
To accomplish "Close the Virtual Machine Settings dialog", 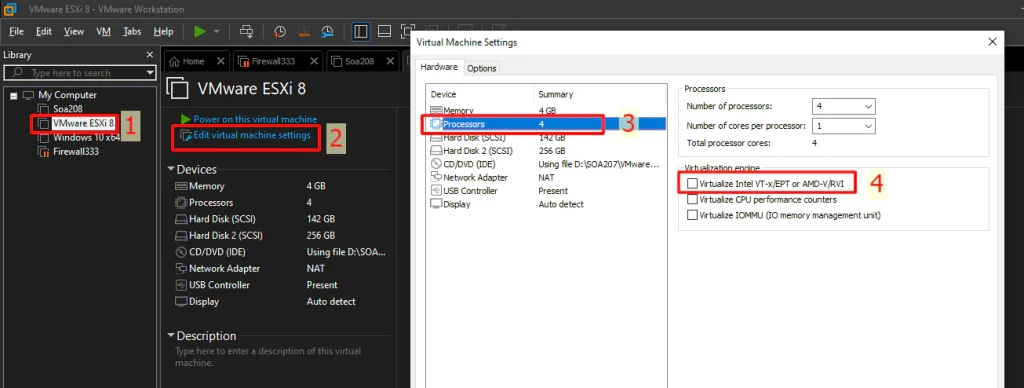I will pos(992,42).
